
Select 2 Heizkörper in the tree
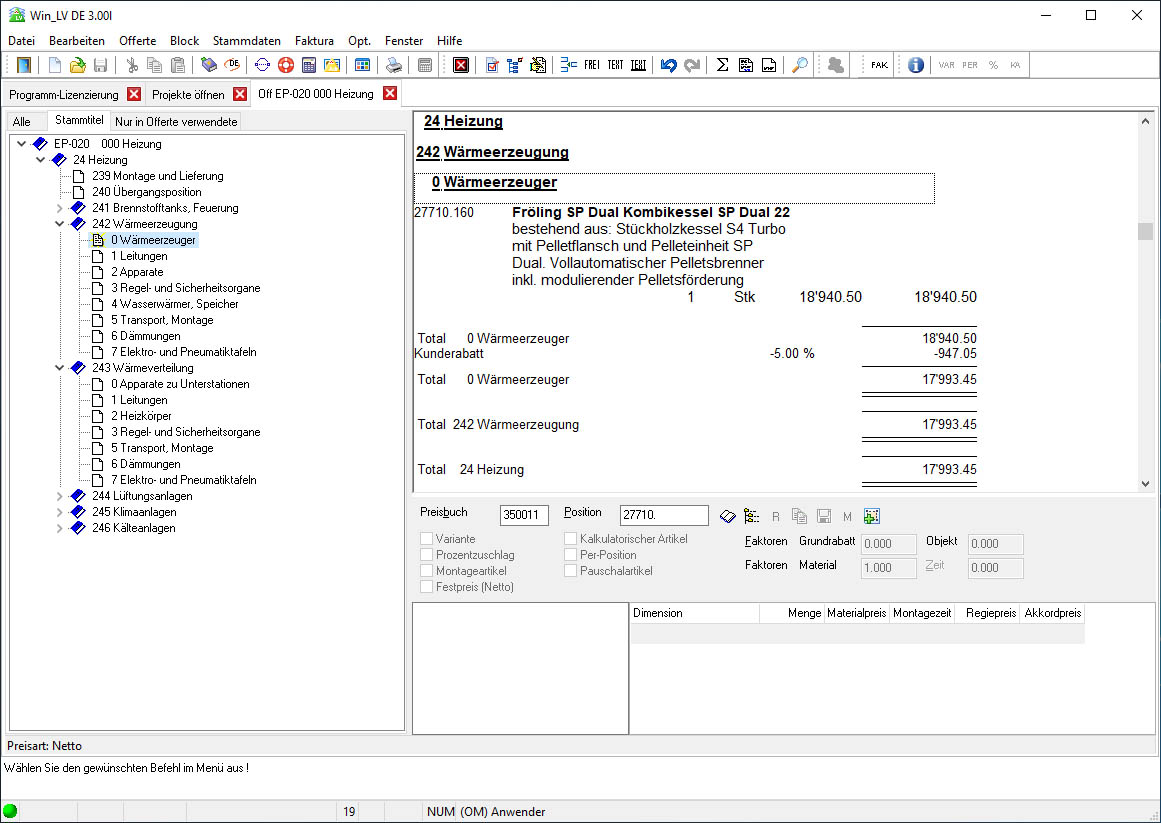click(141, 416)
